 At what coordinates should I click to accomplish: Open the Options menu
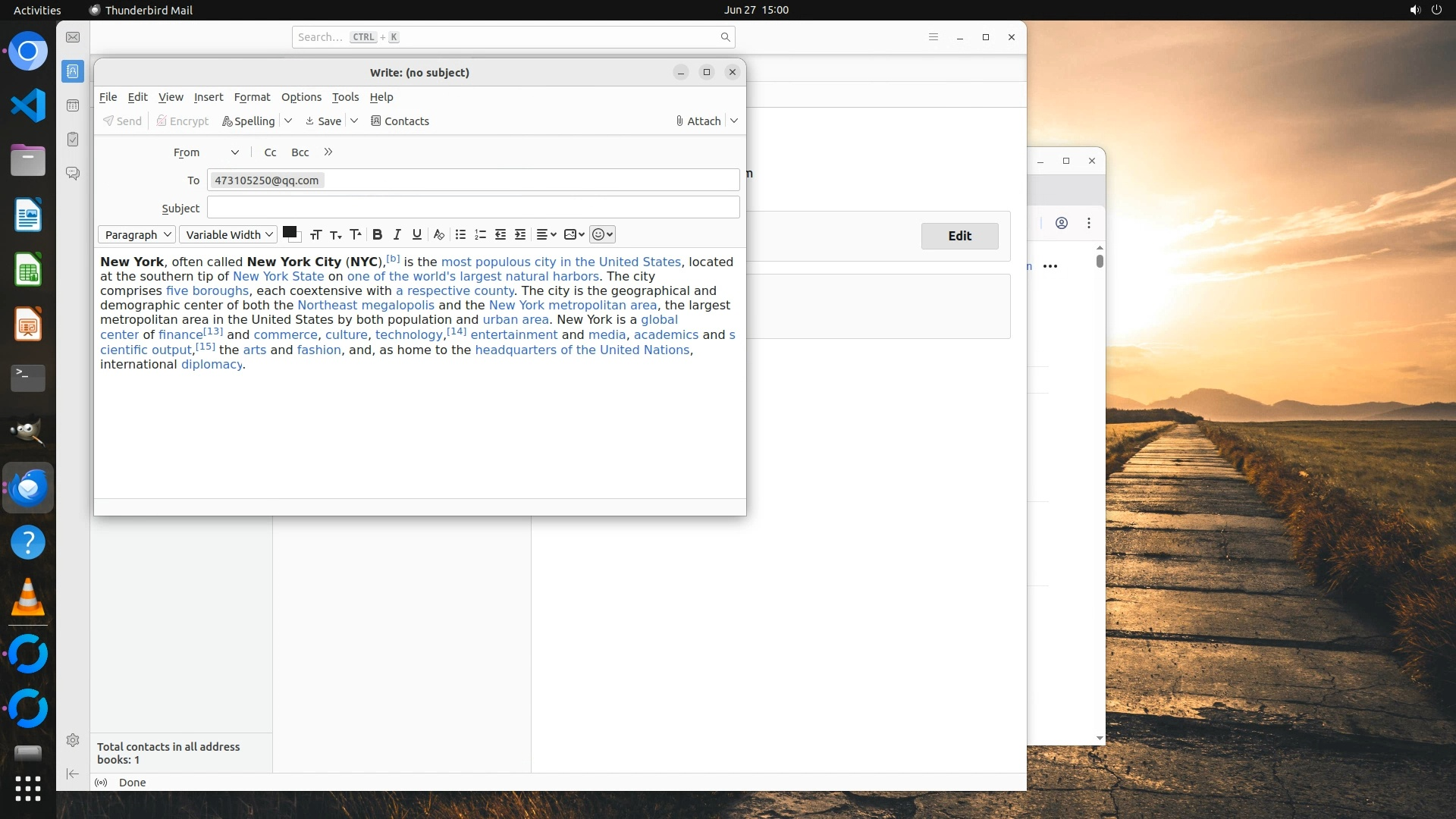[301, 97]
